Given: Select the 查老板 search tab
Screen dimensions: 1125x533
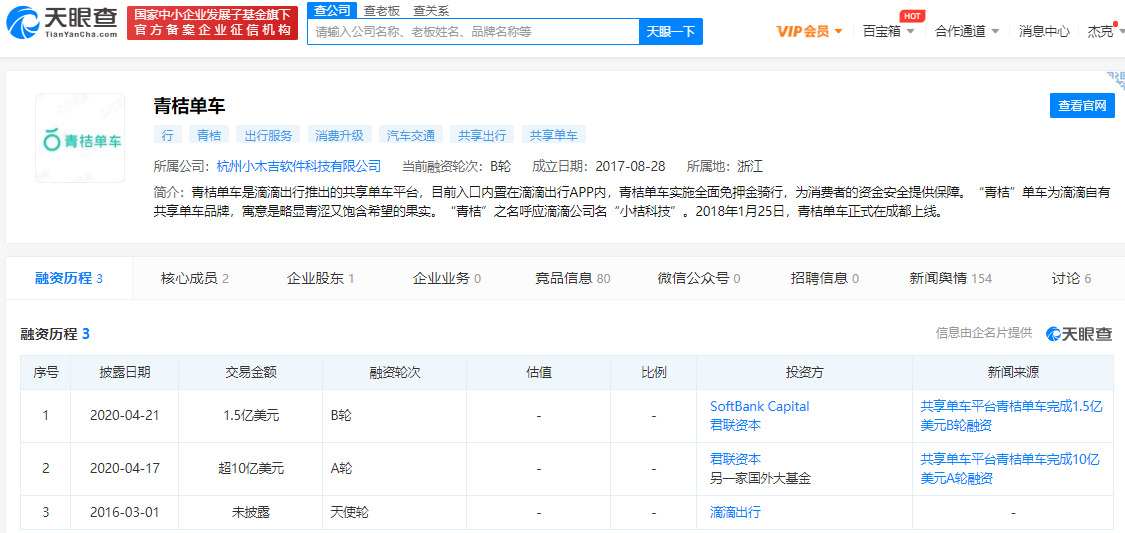Looking at the screenshot, I should tap(382, 10).
